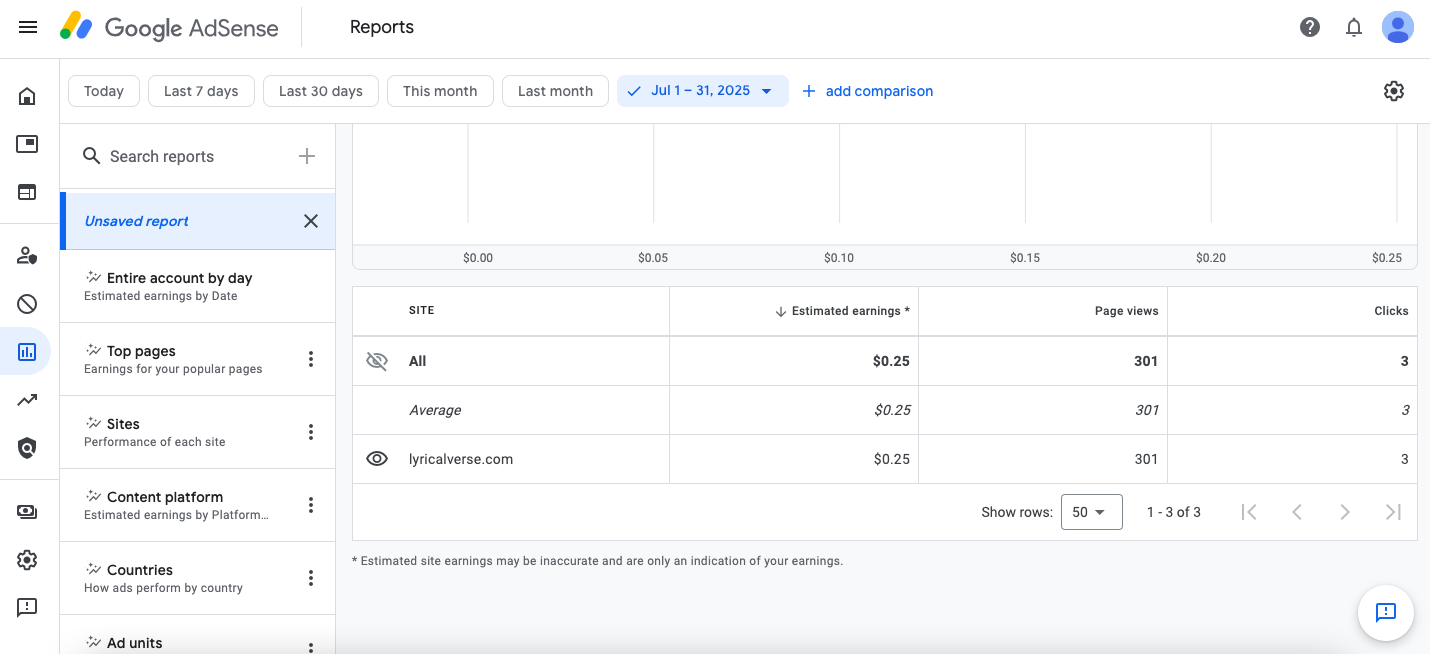Select Last month range
The height and width of the screenshot is (654, 1430).
(555, 91)
